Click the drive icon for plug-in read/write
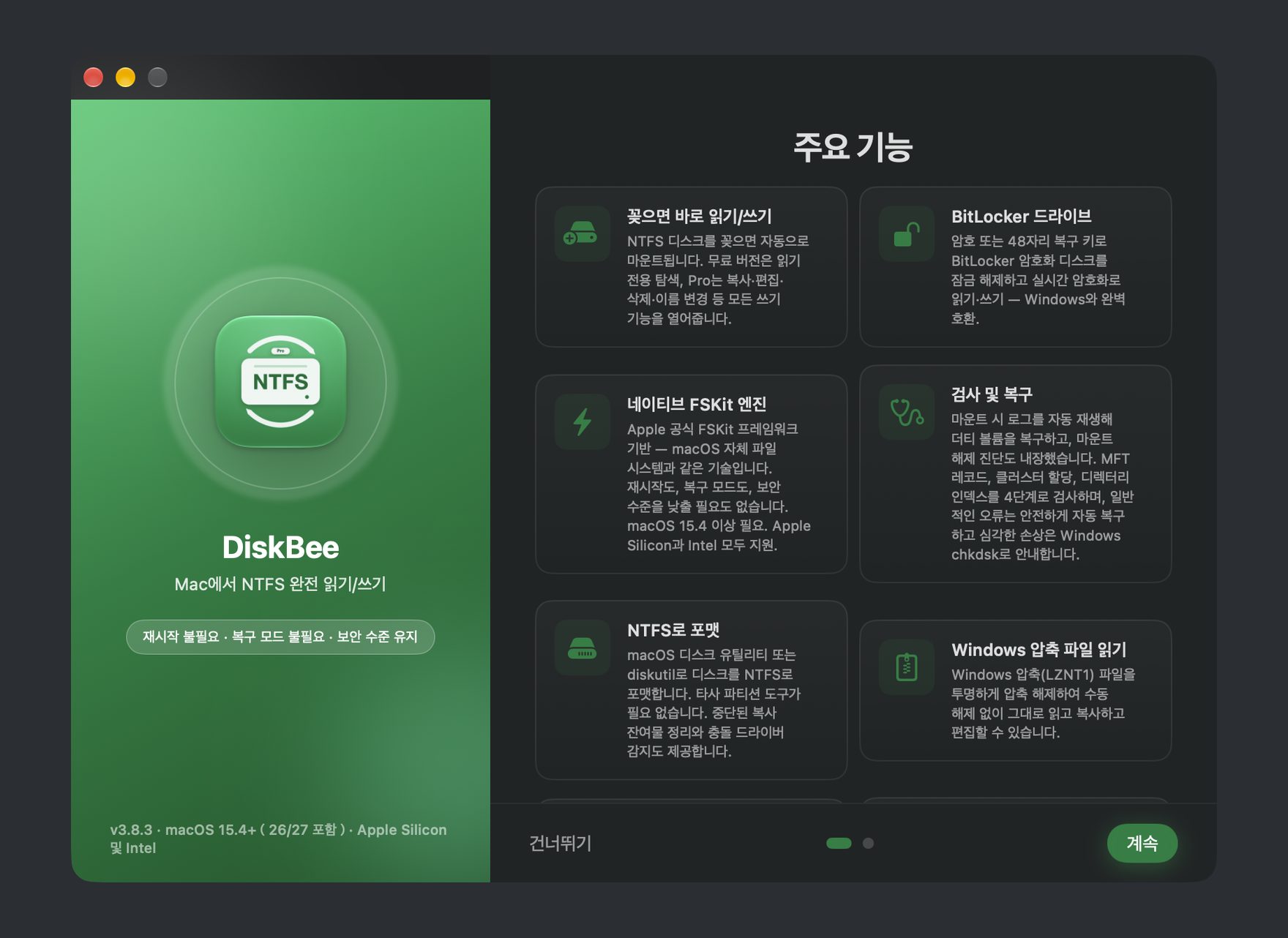1288x938 pixels. [583, 234]
